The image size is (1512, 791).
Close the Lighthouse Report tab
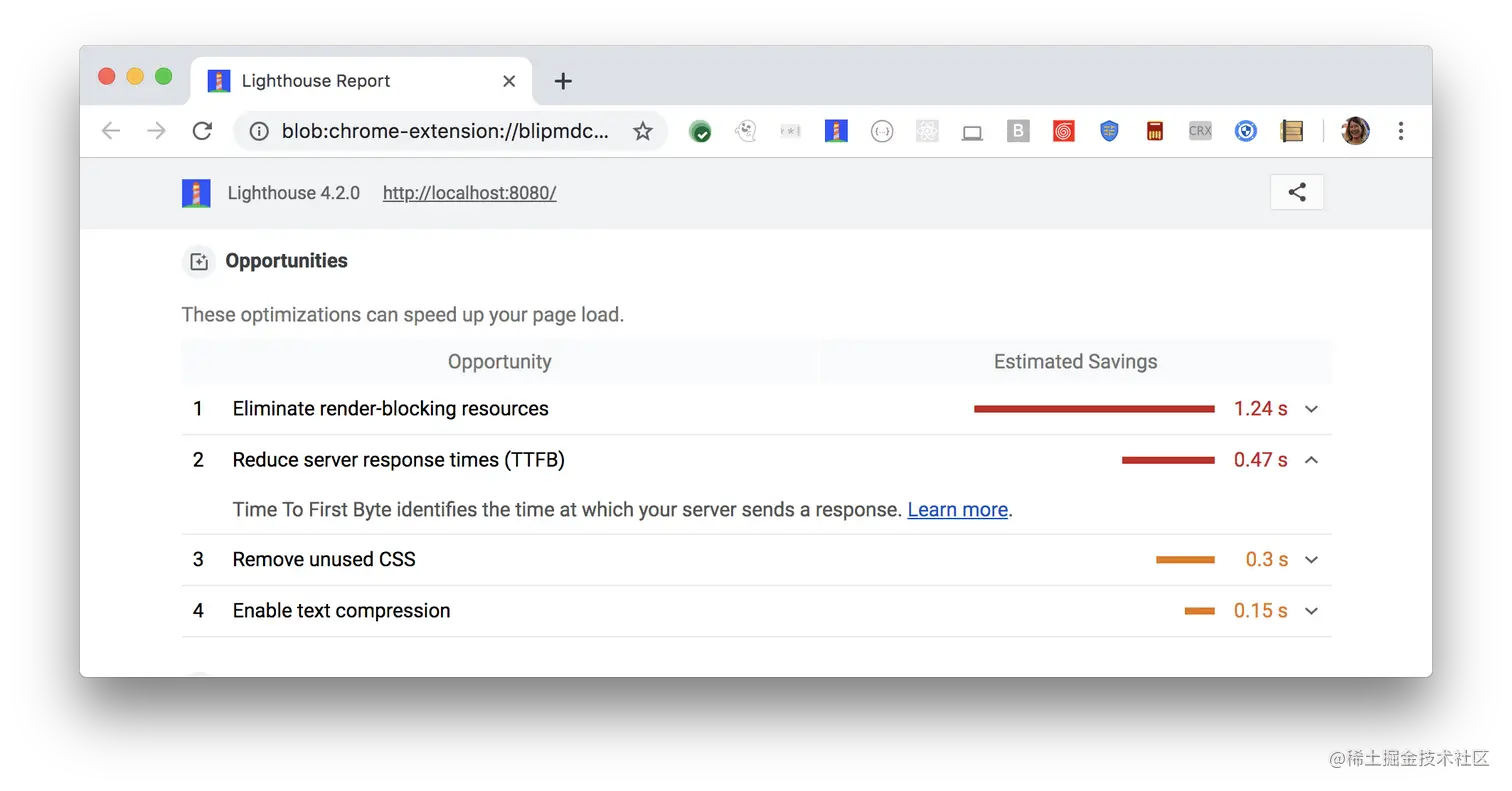pyautogui.click(x=509, y=81)
